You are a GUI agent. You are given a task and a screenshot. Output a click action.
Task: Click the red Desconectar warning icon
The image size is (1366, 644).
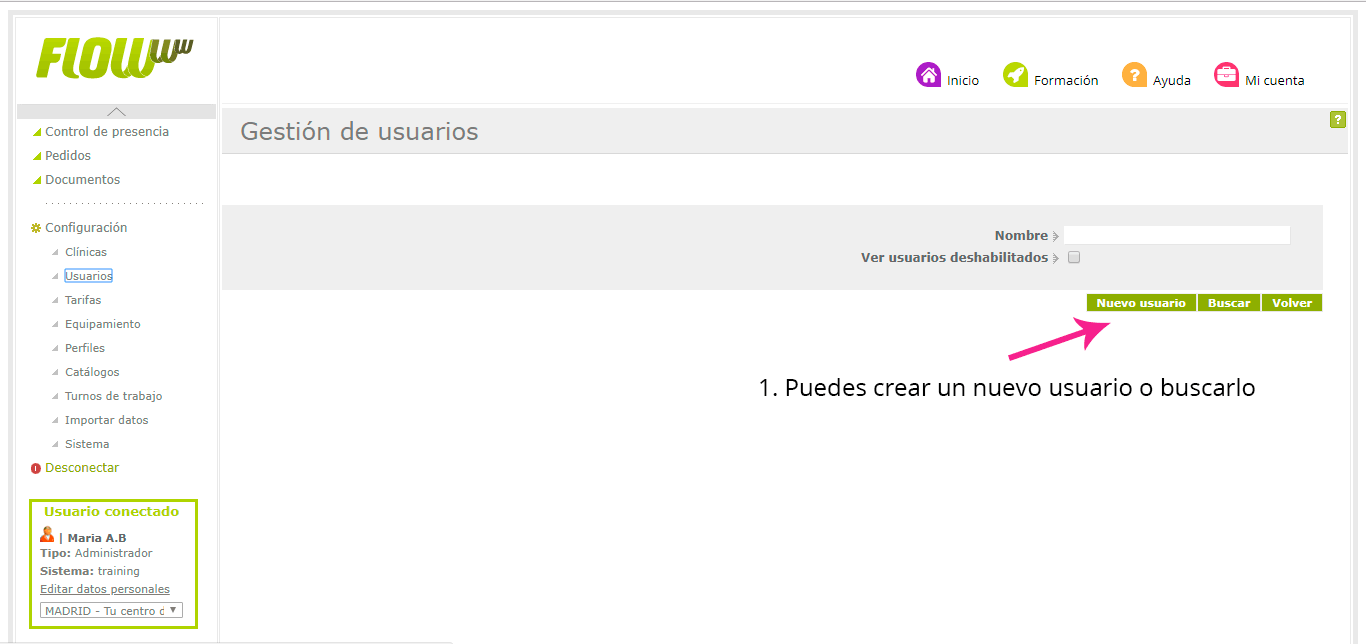click(x=36, y=468)
